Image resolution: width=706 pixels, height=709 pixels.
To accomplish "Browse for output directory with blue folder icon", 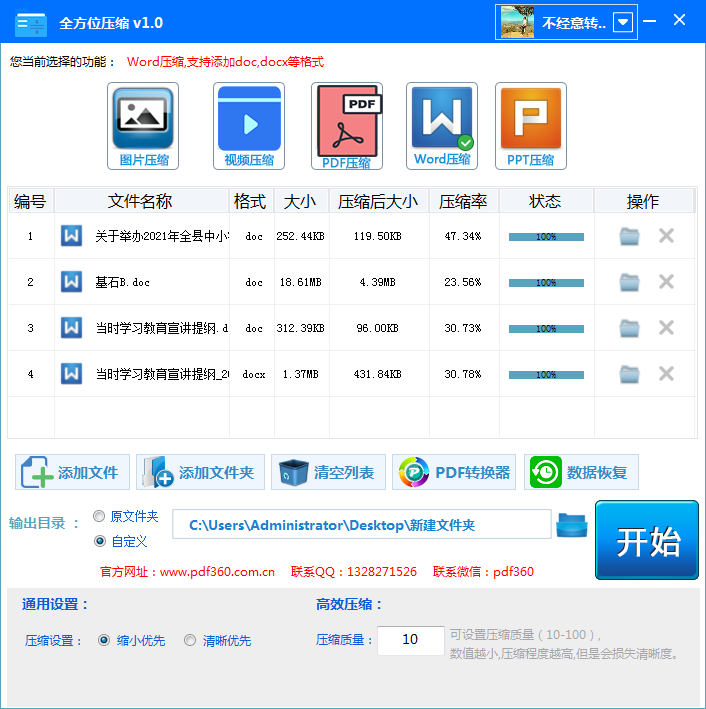I will (572, 525).
